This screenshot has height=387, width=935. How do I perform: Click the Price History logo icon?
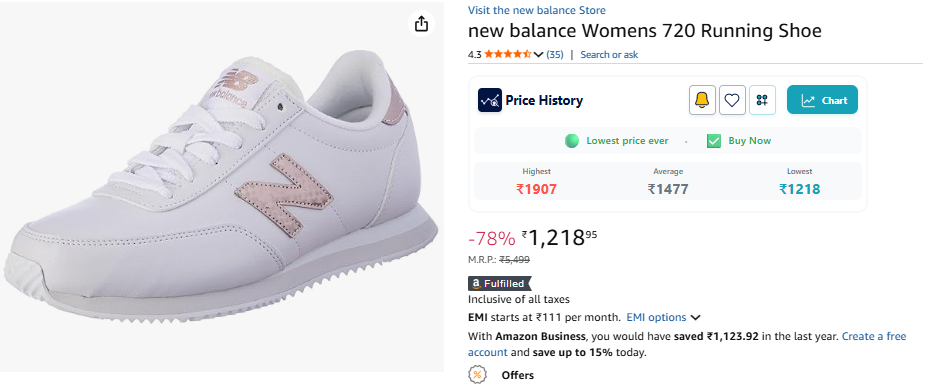click(490, 100)
